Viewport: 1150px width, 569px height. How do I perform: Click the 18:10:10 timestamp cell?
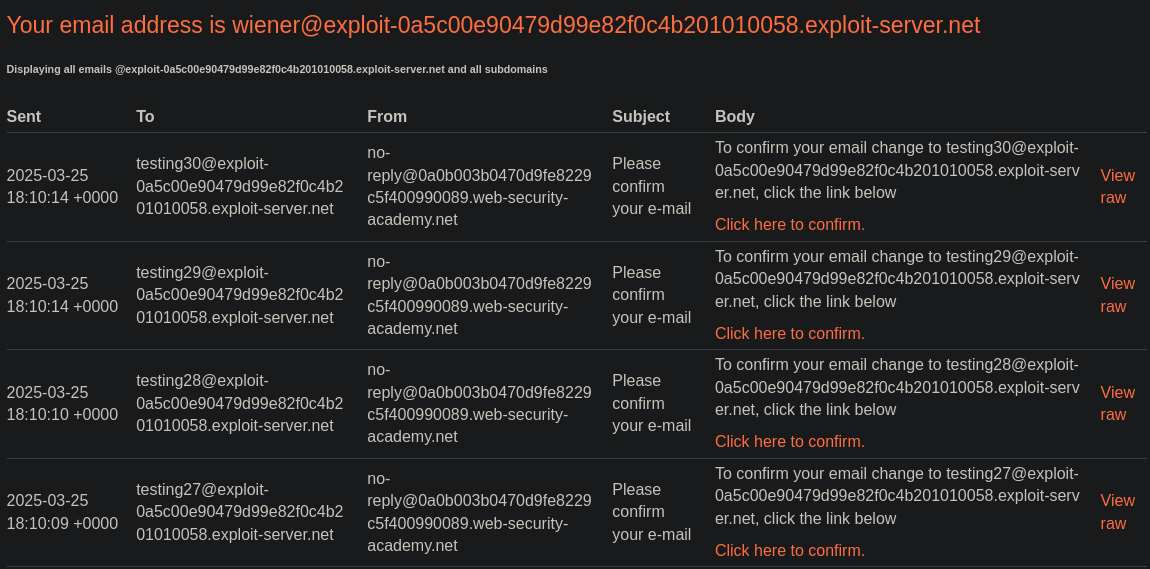pyautogui.click(x=62, y=403)
